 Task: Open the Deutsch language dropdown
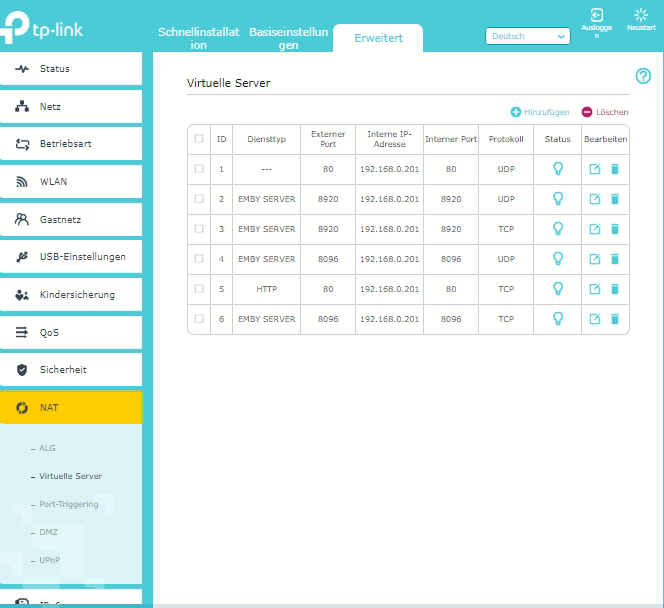528,36
